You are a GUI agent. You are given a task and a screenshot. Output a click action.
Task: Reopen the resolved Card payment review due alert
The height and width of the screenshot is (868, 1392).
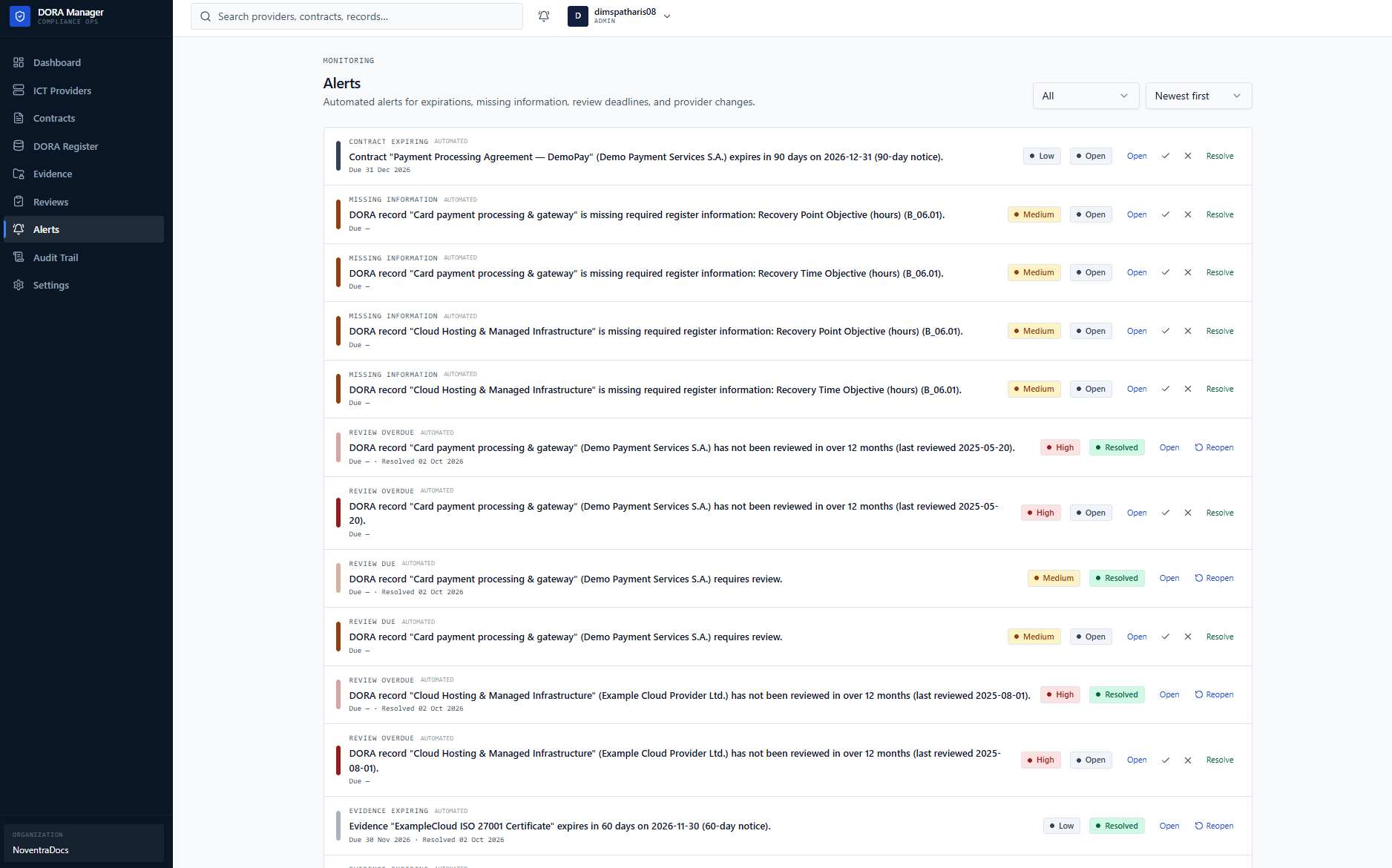[1214, 578]
